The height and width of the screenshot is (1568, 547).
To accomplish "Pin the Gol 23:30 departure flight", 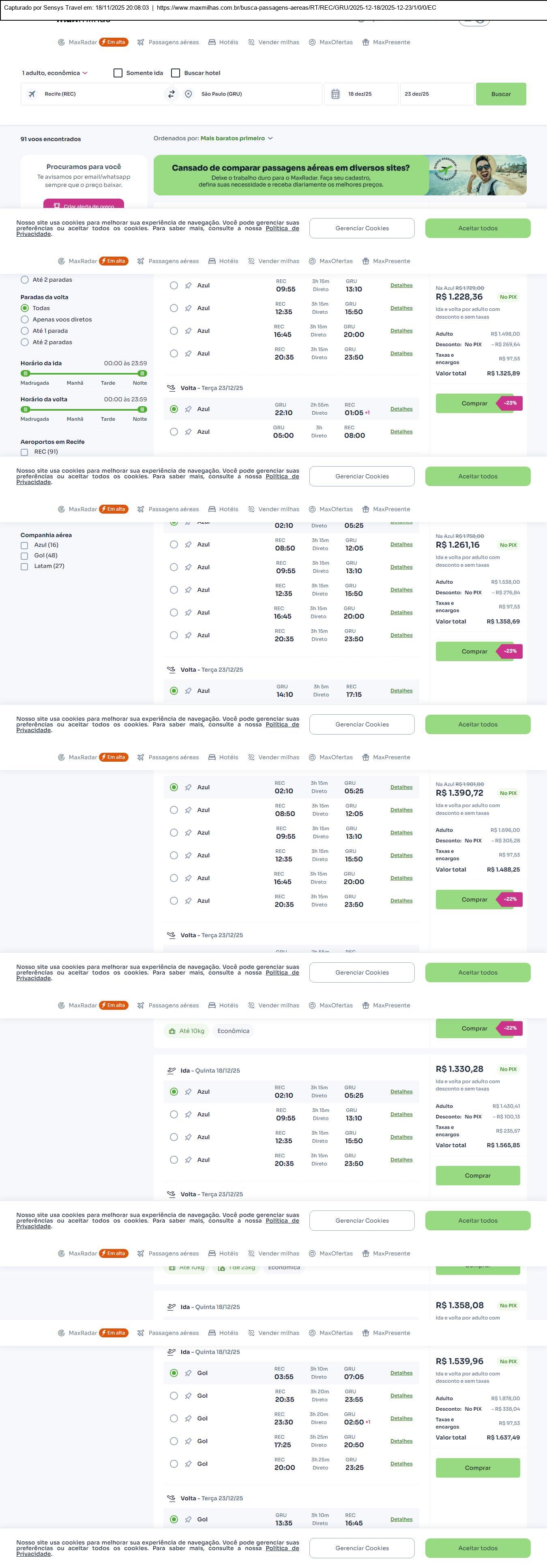I will click(x=188, y=1418).
